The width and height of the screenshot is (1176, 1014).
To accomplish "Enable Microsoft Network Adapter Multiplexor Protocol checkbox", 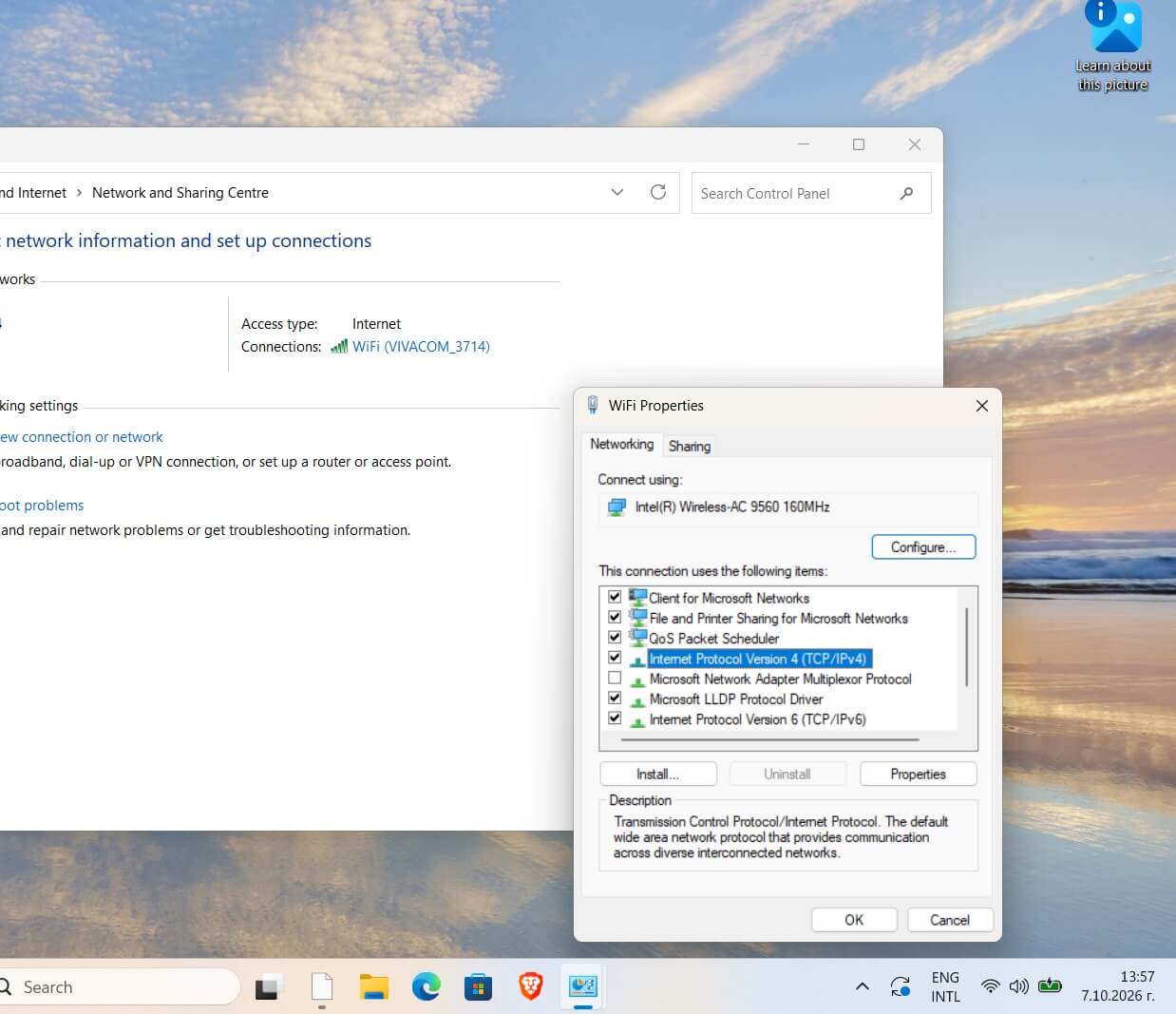I will 615,679.
